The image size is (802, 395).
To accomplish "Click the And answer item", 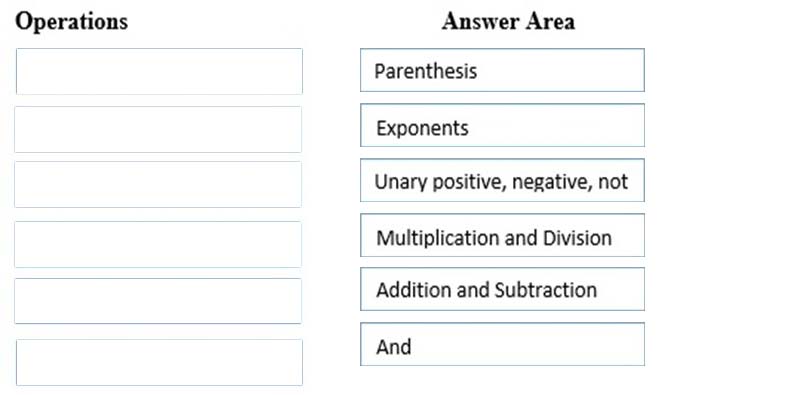I will click(x=502, y=344).
